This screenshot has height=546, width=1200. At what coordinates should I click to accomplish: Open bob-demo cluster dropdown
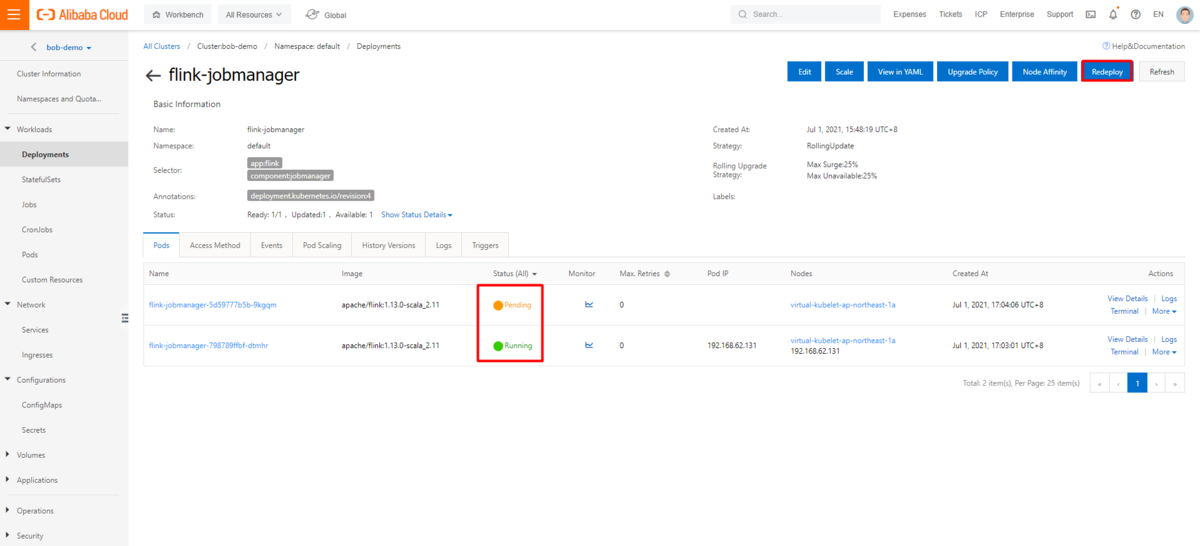click(69, 47)
